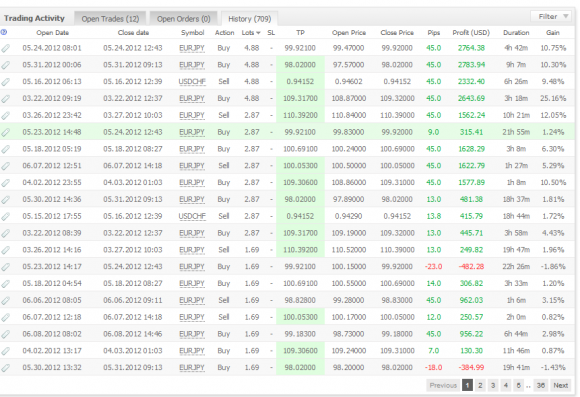Screen dimensions: 580x397
Task: Sort by Lots column header
Action: (250, 33)
